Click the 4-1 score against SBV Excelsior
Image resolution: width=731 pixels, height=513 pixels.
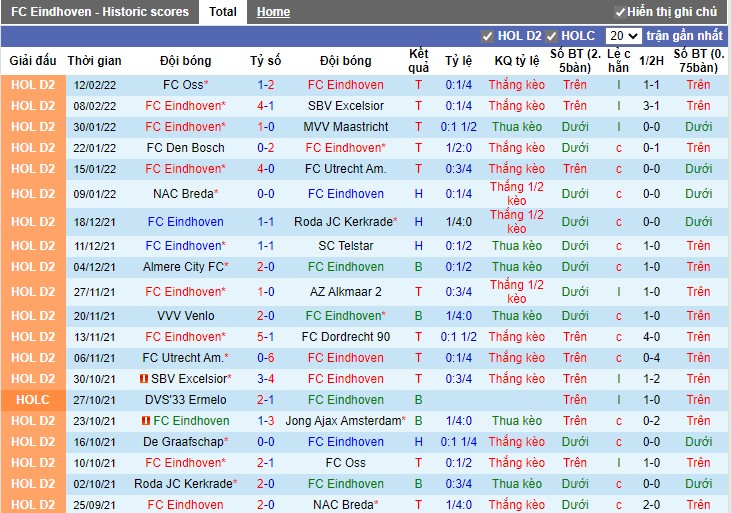pyautogui.click(x=266, y=106)
